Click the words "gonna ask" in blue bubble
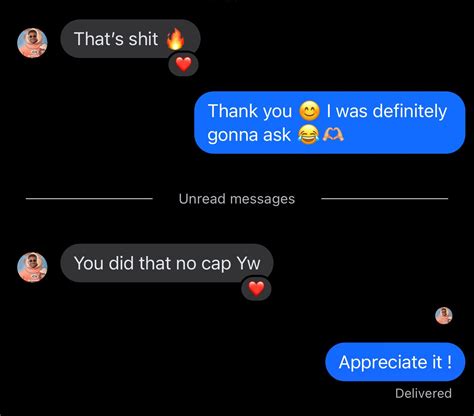This screenshot has height=416, width=474. pyautogui.click(x=249, y=135)
